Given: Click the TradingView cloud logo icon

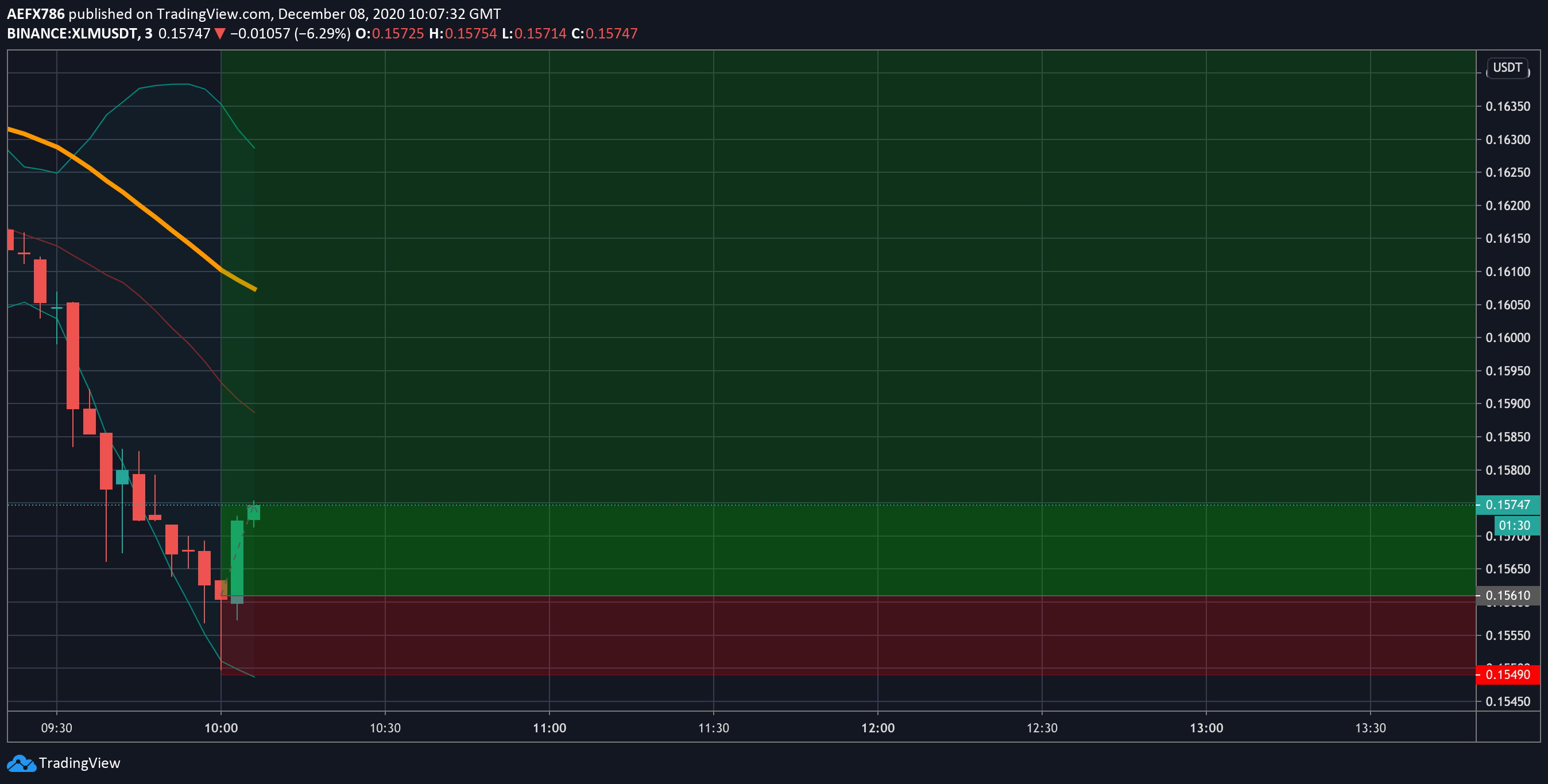Looking at the screenshot, I should click(x=21, y=763).
